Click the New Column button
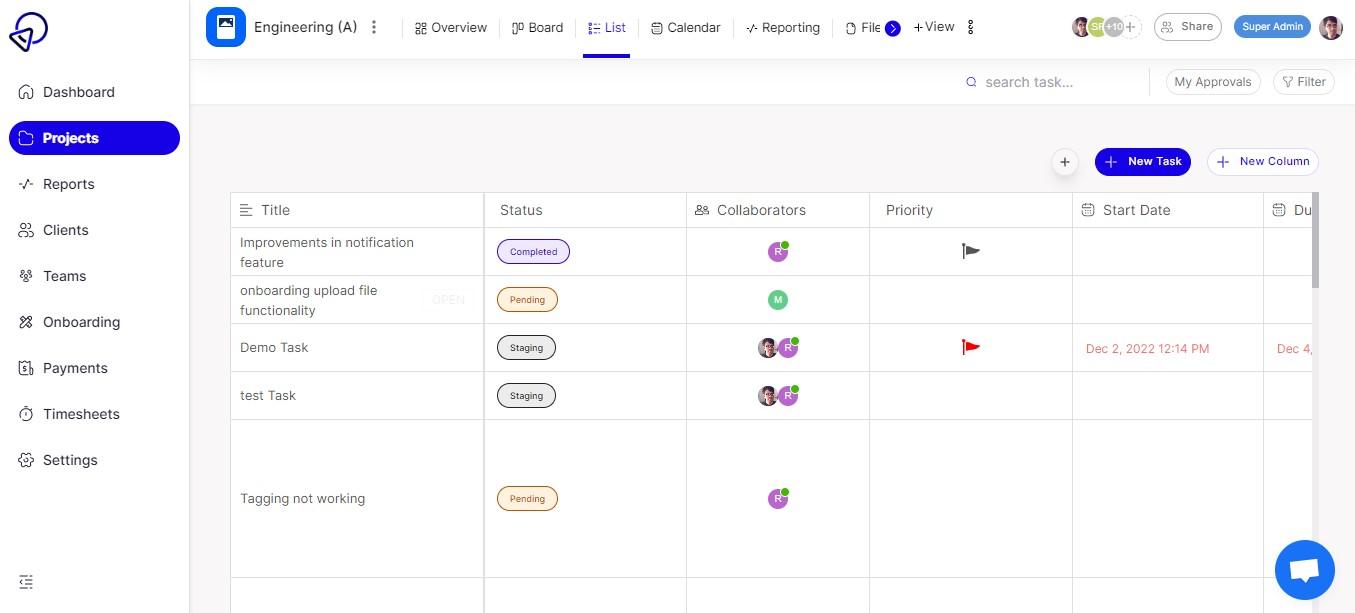Screen dimensions: 1355x613 pyautogui.click(x=1262, y=162)
